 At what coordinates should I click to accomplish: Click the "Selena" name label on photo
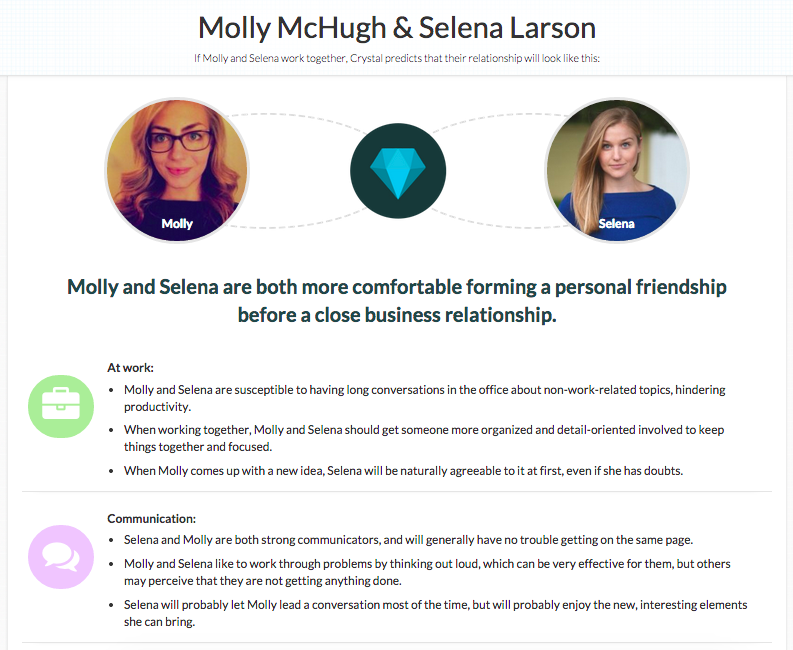click(x=617, y=224)
